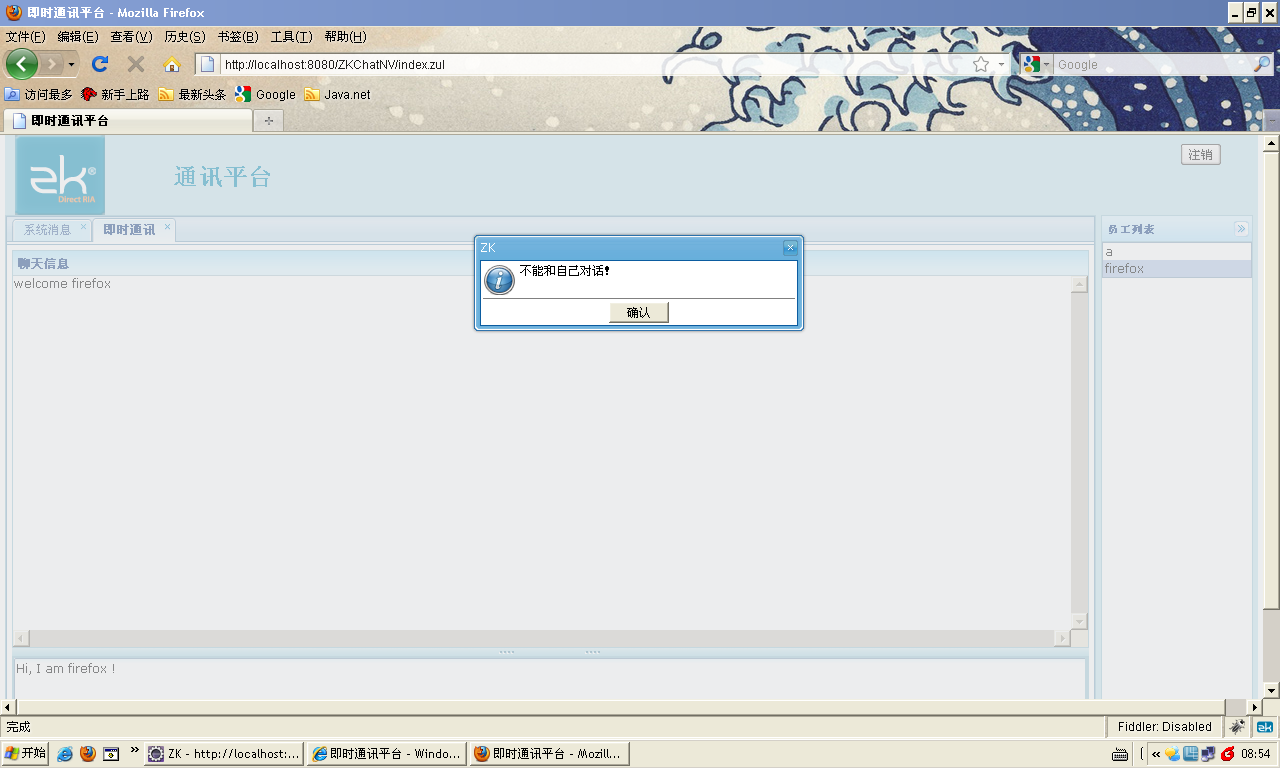This screenshot has height=768, width=1280.
Task: Switch to 'ZK - http://localhost' taskbar window
Action: pyautogui.click(x=225, y=754)
